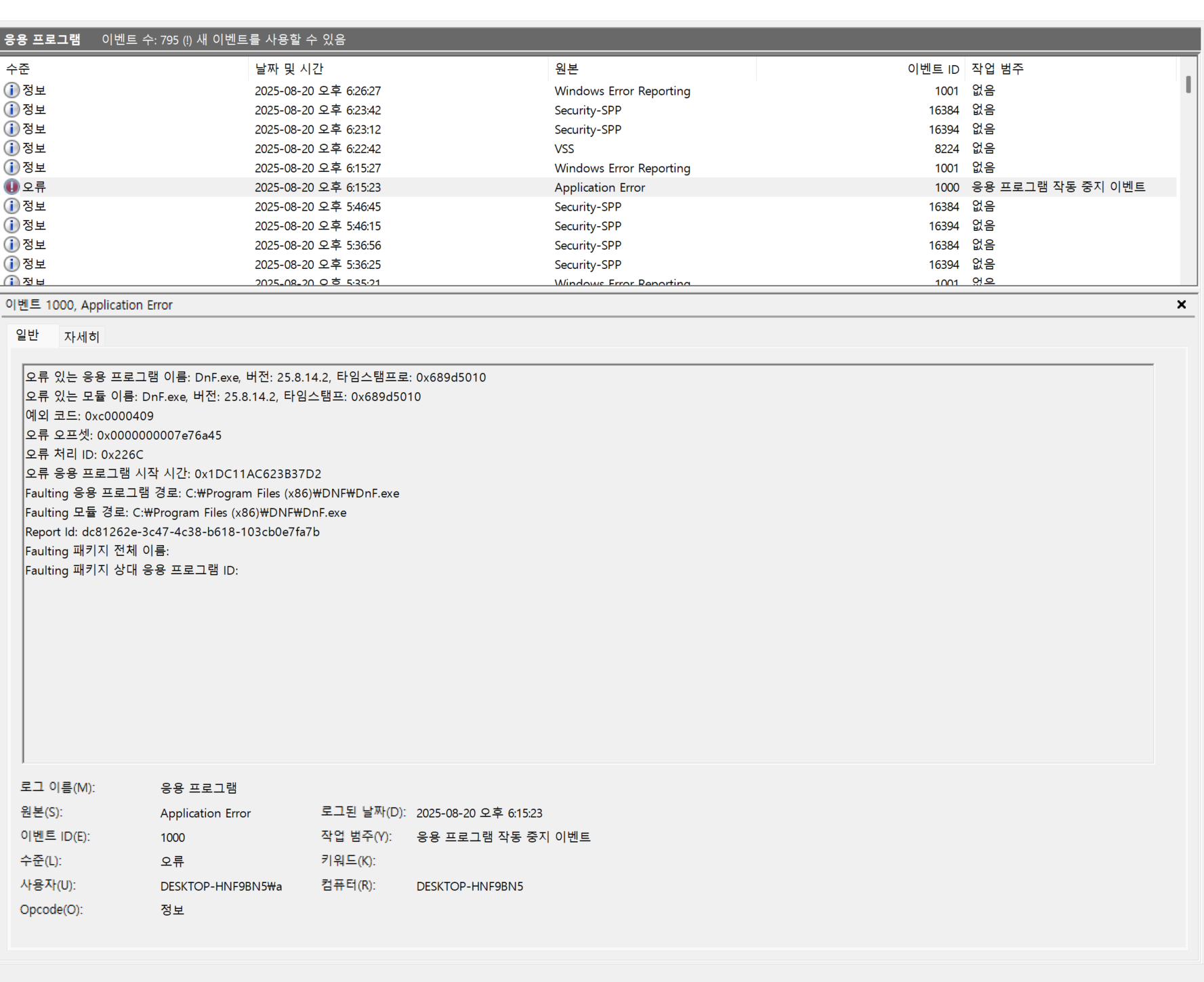Click the faulting module name line
1204x982 pixels.
223,396
